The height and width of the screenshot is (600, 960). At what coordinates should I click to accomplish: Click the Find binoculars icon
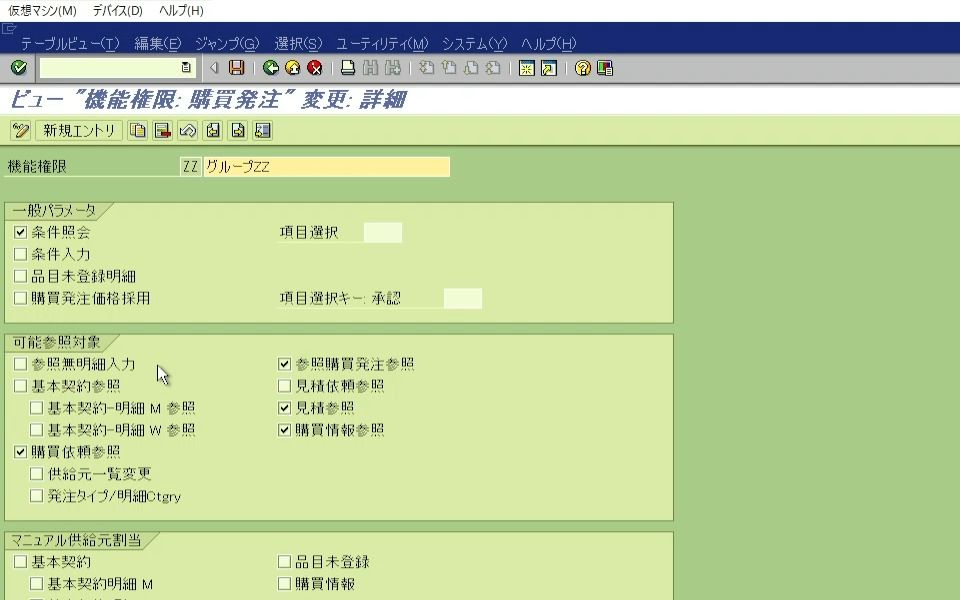pyautogui.click(x=370, y=67)
